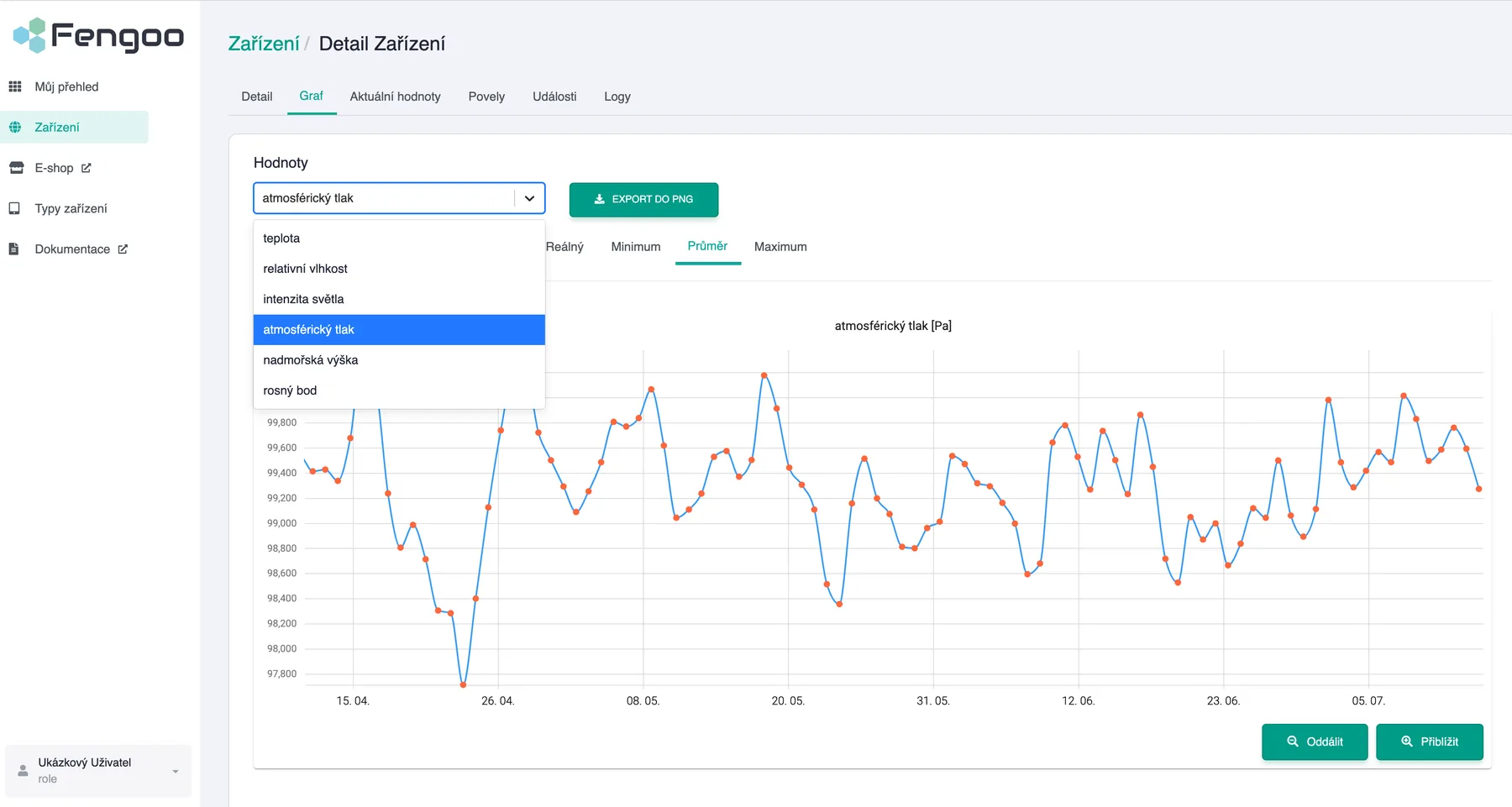Click the 99,800 y-axis label
Image resolution: width=1512 pixels, height=807 pixels.
click(x=282, y=422)
